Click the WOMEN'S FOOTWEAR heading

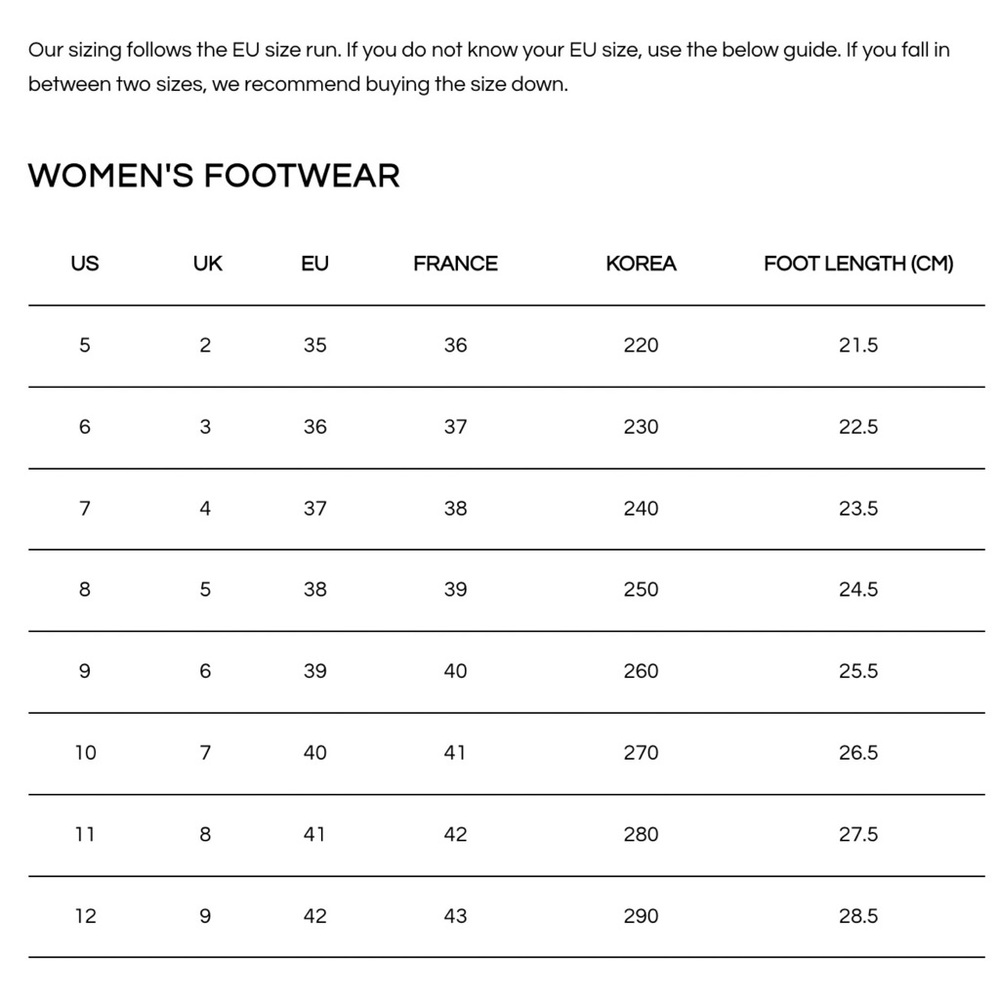coord(214,176)
